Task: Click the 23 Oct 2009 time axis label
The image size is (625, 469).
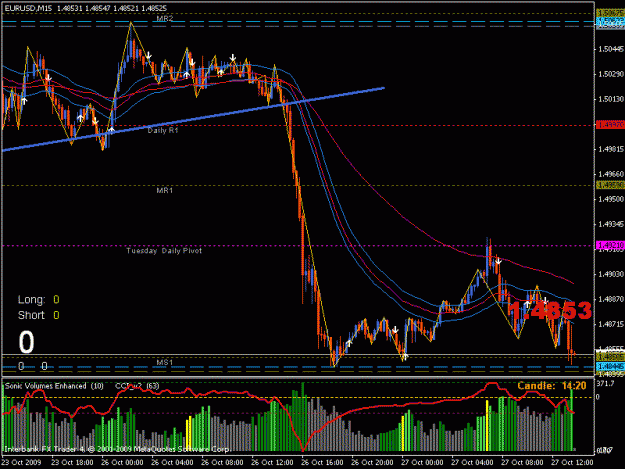Action: click(x=21, y=462)
